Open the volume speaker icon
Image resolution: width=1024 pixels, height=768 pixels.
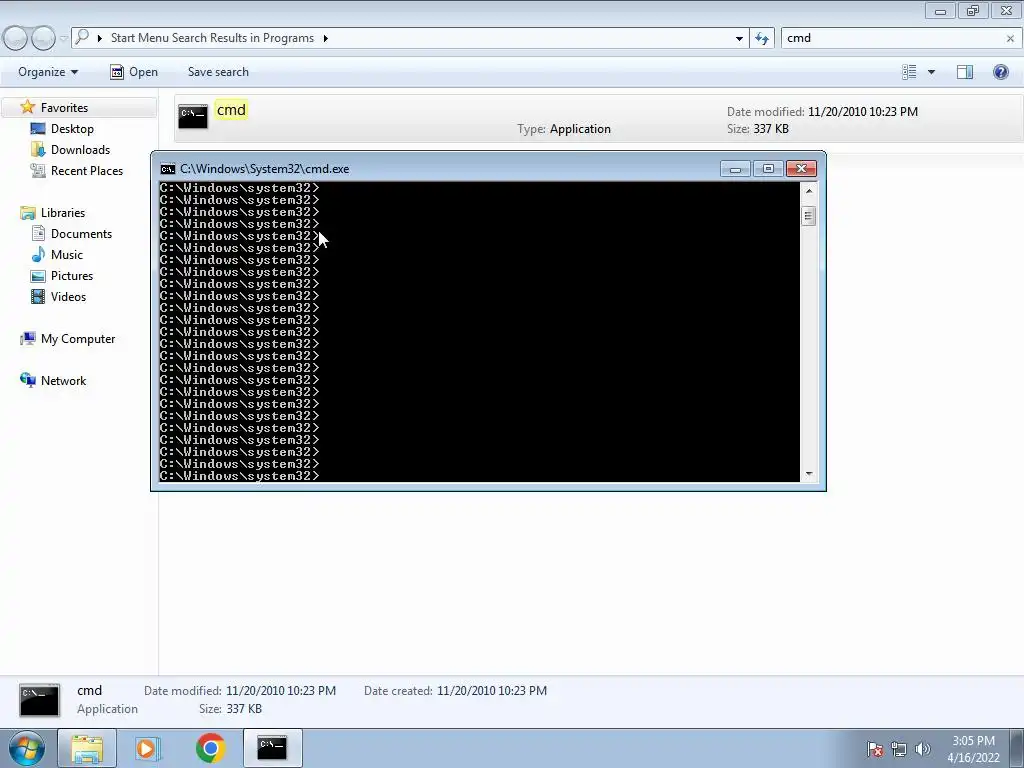coord(922,749)
